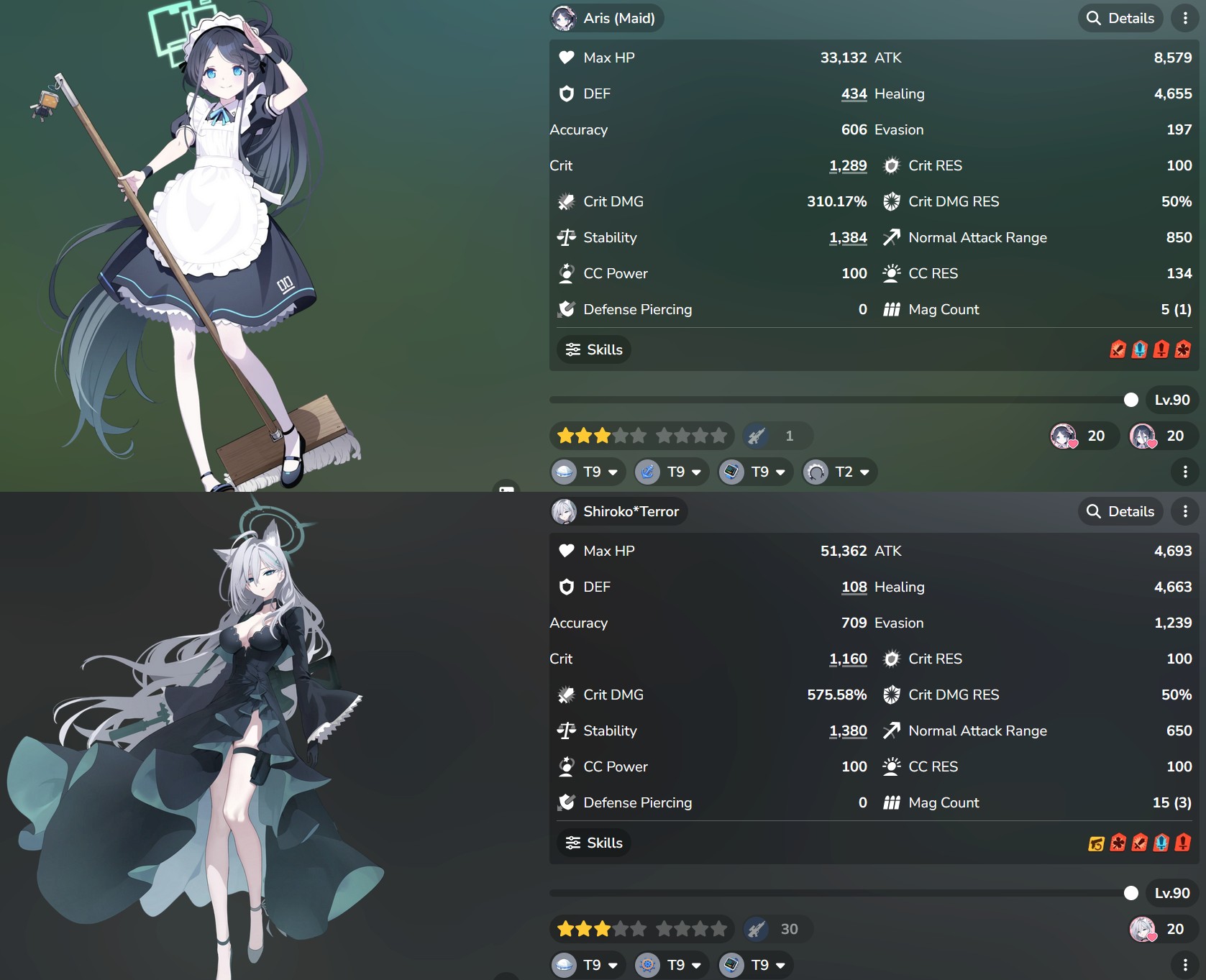Click Shiroko*Terror Mag Count bullets icon

pyautogui.click(x=892, y=802)
